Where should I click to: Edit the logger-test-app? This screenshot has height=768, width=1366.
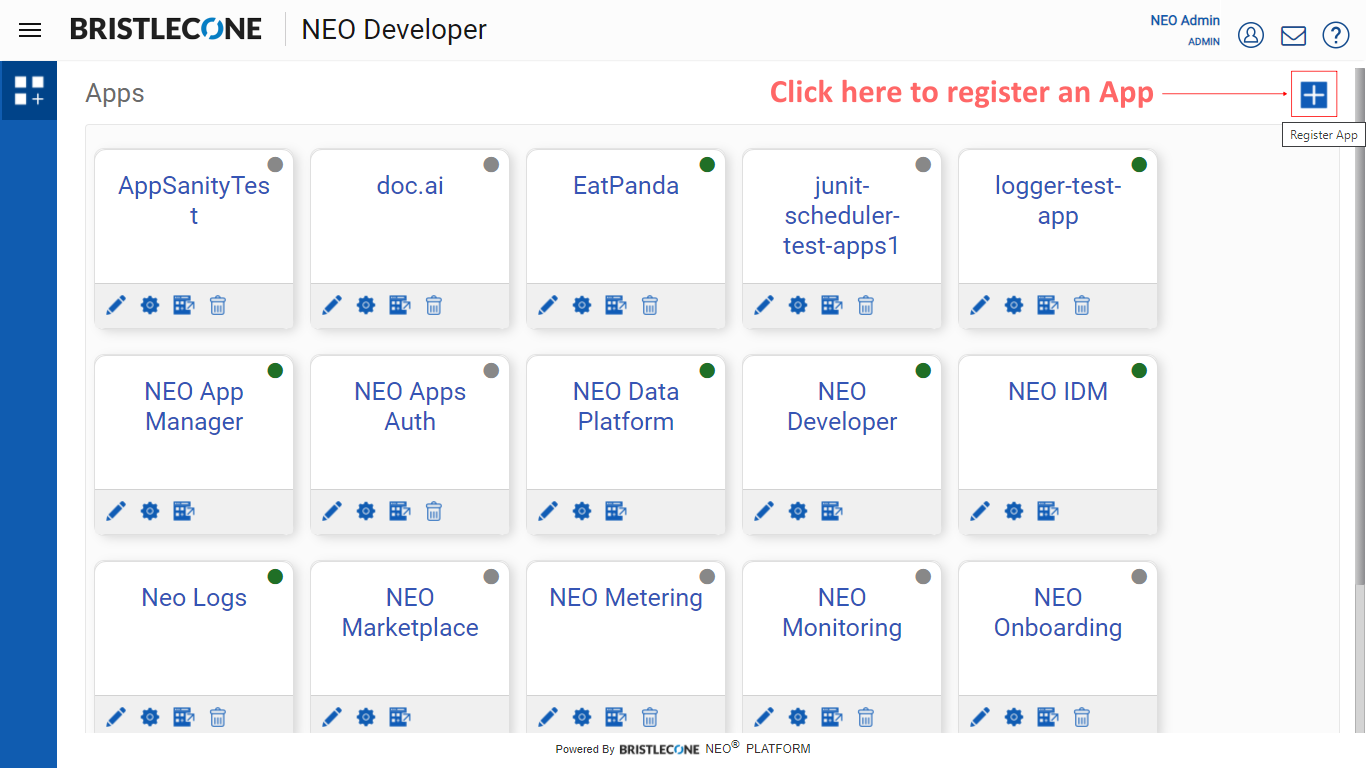pyautogui.click(x=980, y=305)
